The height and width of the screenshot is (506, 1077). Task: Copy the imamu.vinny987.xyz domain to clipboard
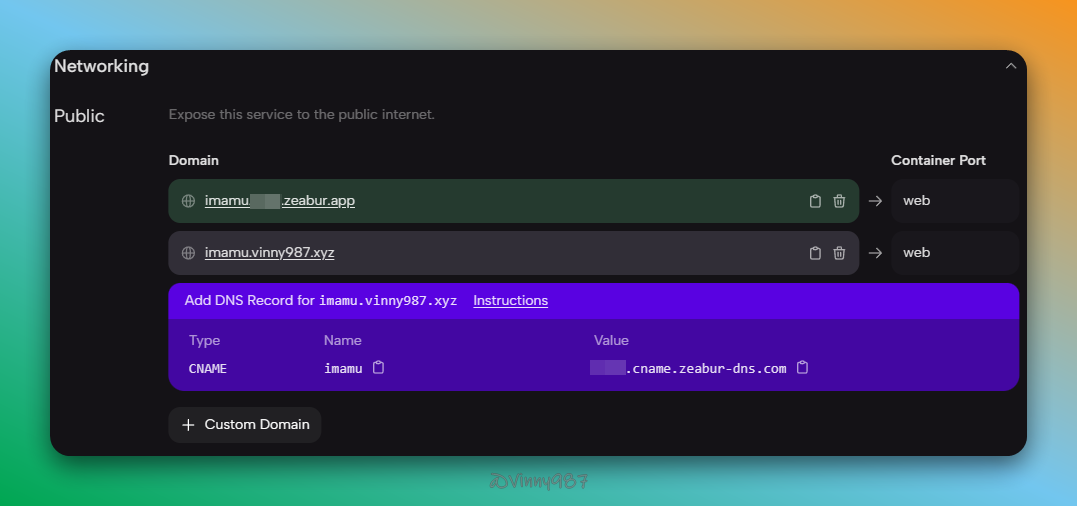click(x=815, y=253)
